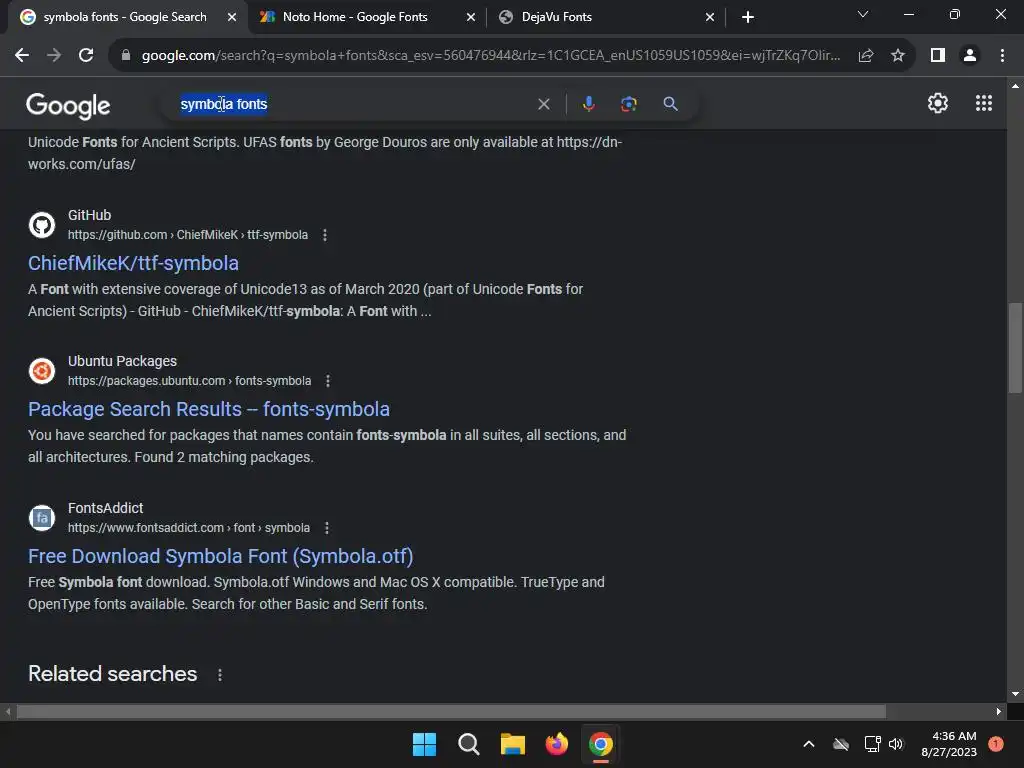Start voice search with microphone
This screenshot has width=1024, height=768.
click(x=588, y=104)
